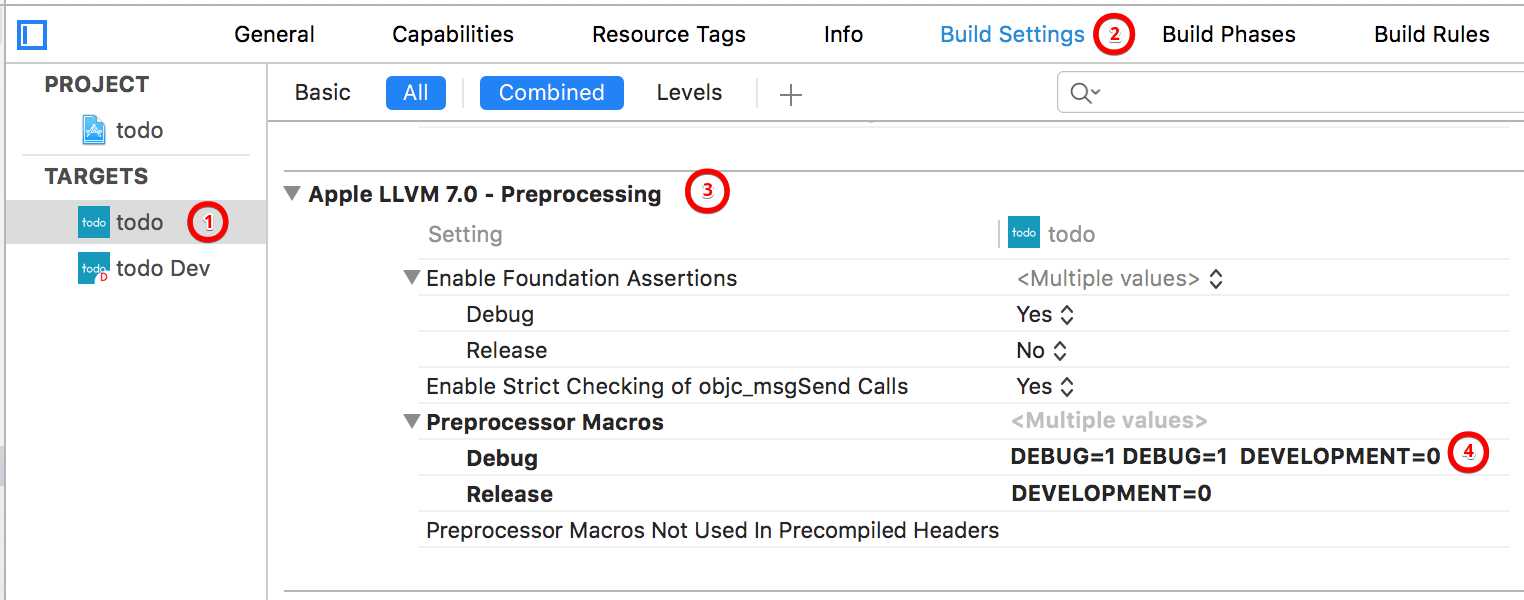The width and height of the screenshot is (1524, 600).
Task: Collapse Apple LLVM 7.0 Preprocessing section
Action: click(293, 193)
